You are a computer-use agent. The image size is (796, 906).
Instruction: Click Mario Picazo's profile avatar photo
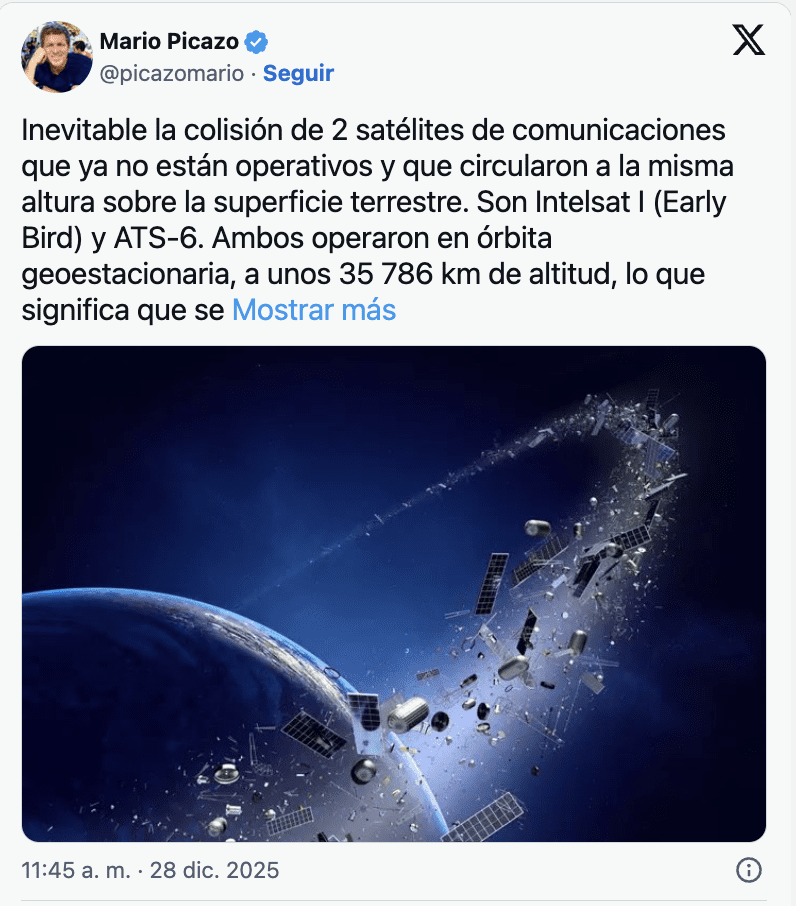(x=57, y=57)
